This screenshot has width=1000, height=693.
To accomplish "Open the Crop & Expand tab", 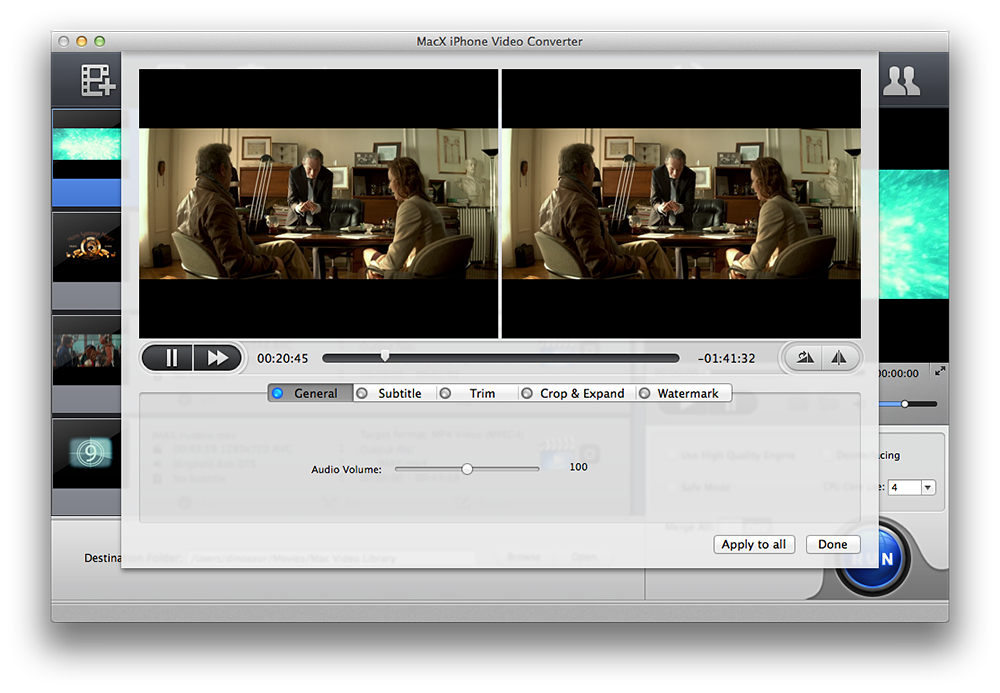I will tap(577, 393).
